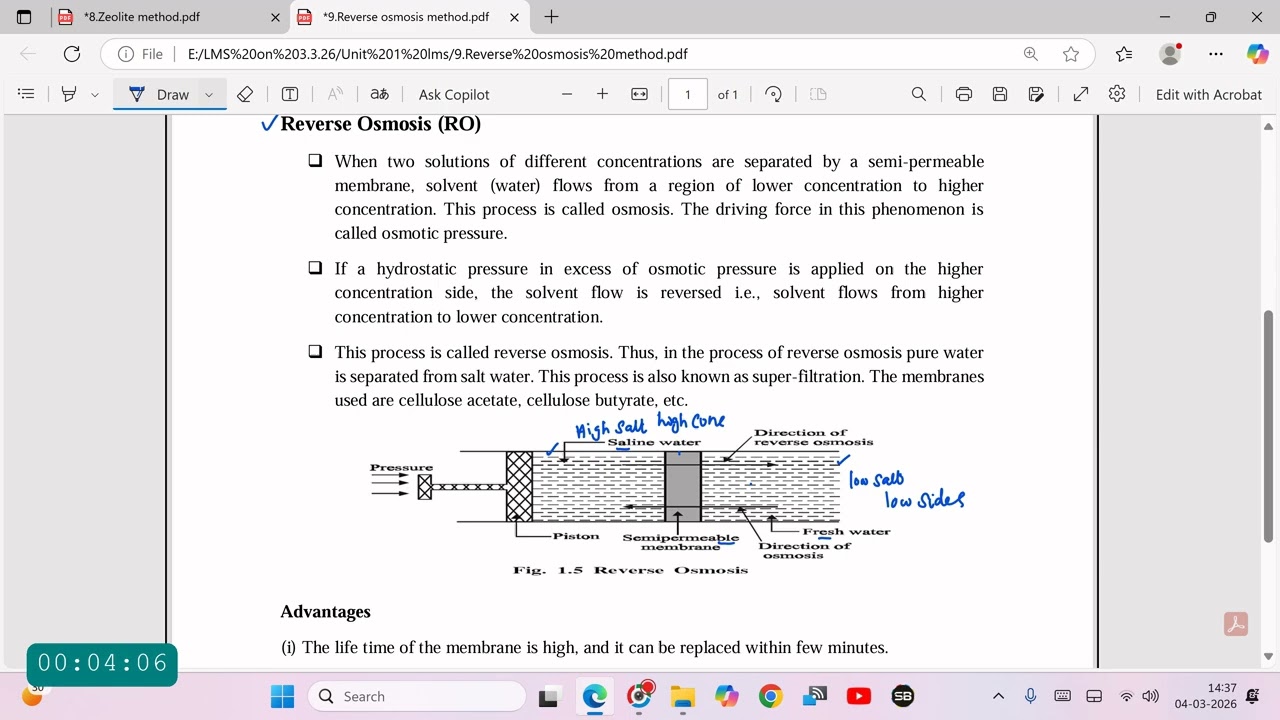This screenshot has width=1280, height=720.
Task: Click the page number input field
Action: pyautogui.click(x=687, y=94)
